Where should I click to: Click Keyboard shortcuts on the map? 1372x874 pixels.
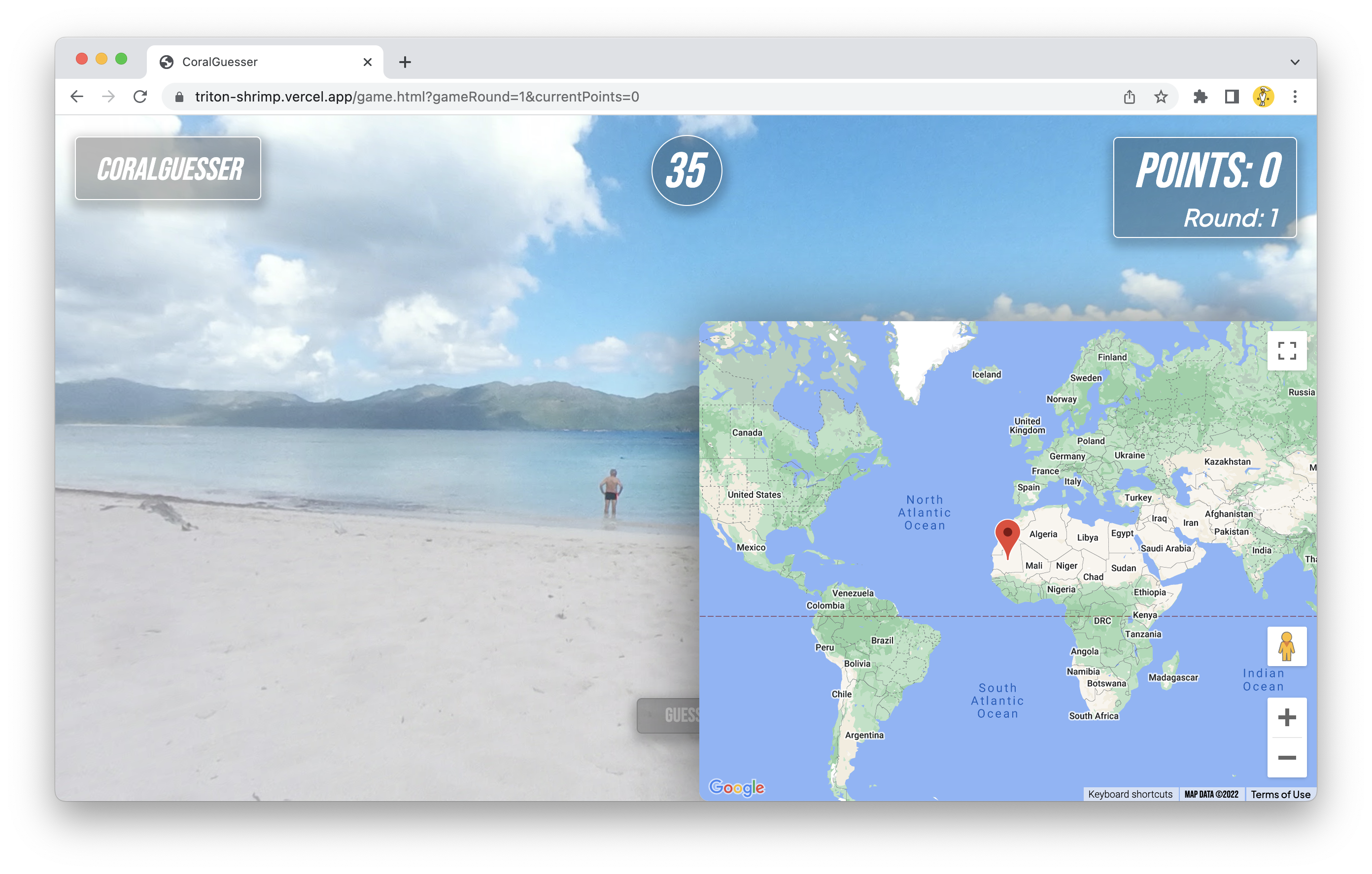pos(1129,794)
